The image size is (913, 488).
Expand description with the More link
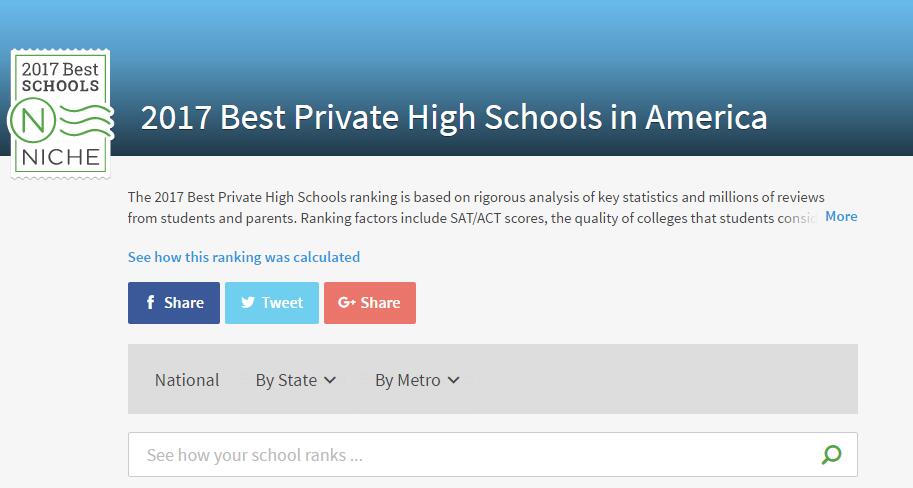pyautogui.click(x=841, y=216)
